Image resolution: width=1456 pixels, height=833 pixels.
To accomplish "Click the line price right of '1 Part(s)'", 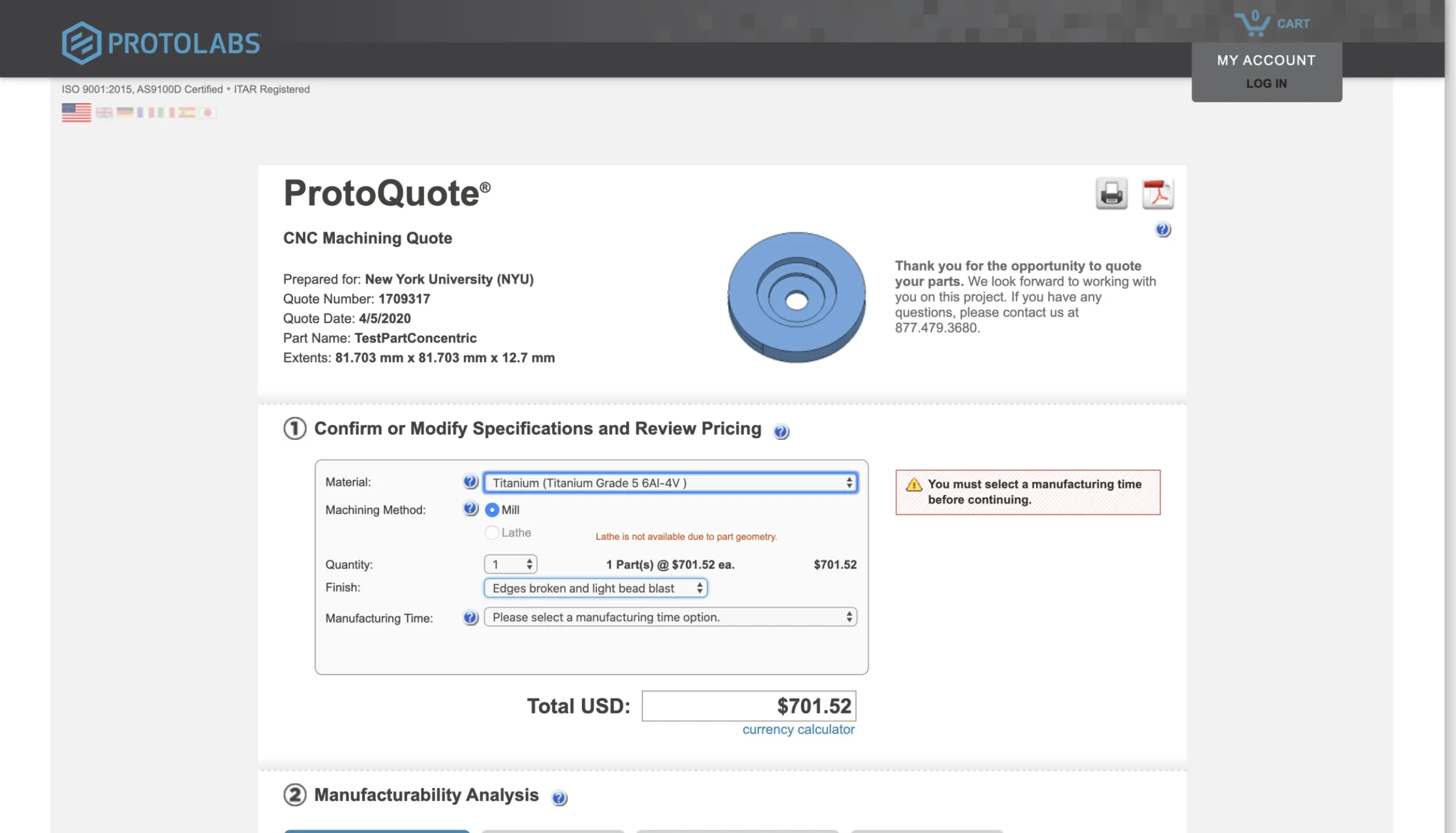I will click(x=835, y=565).
